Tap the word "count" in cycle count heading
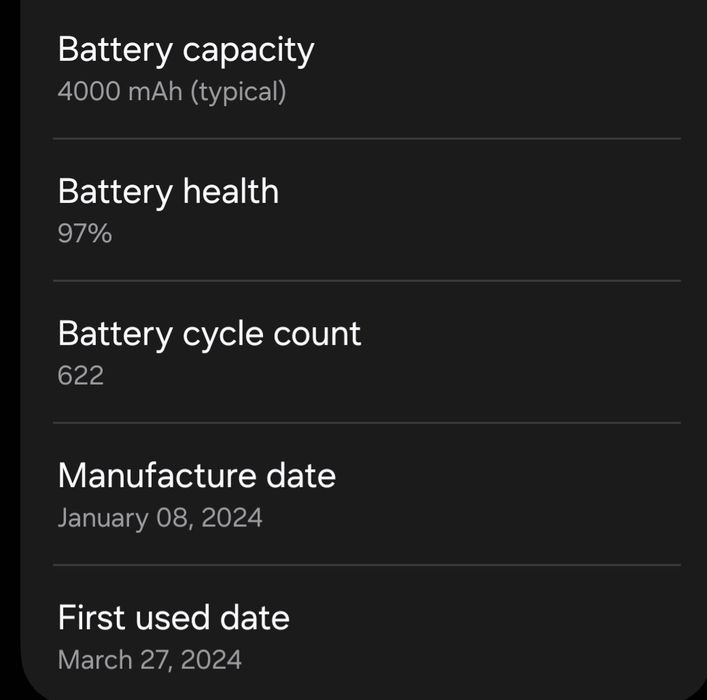707x700 pixels. [316, 333]
